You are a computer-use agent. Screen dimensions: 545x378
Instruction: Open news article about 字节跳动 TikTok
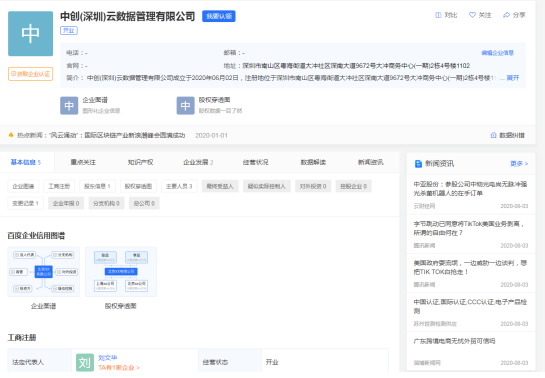[x=469, y=228]
